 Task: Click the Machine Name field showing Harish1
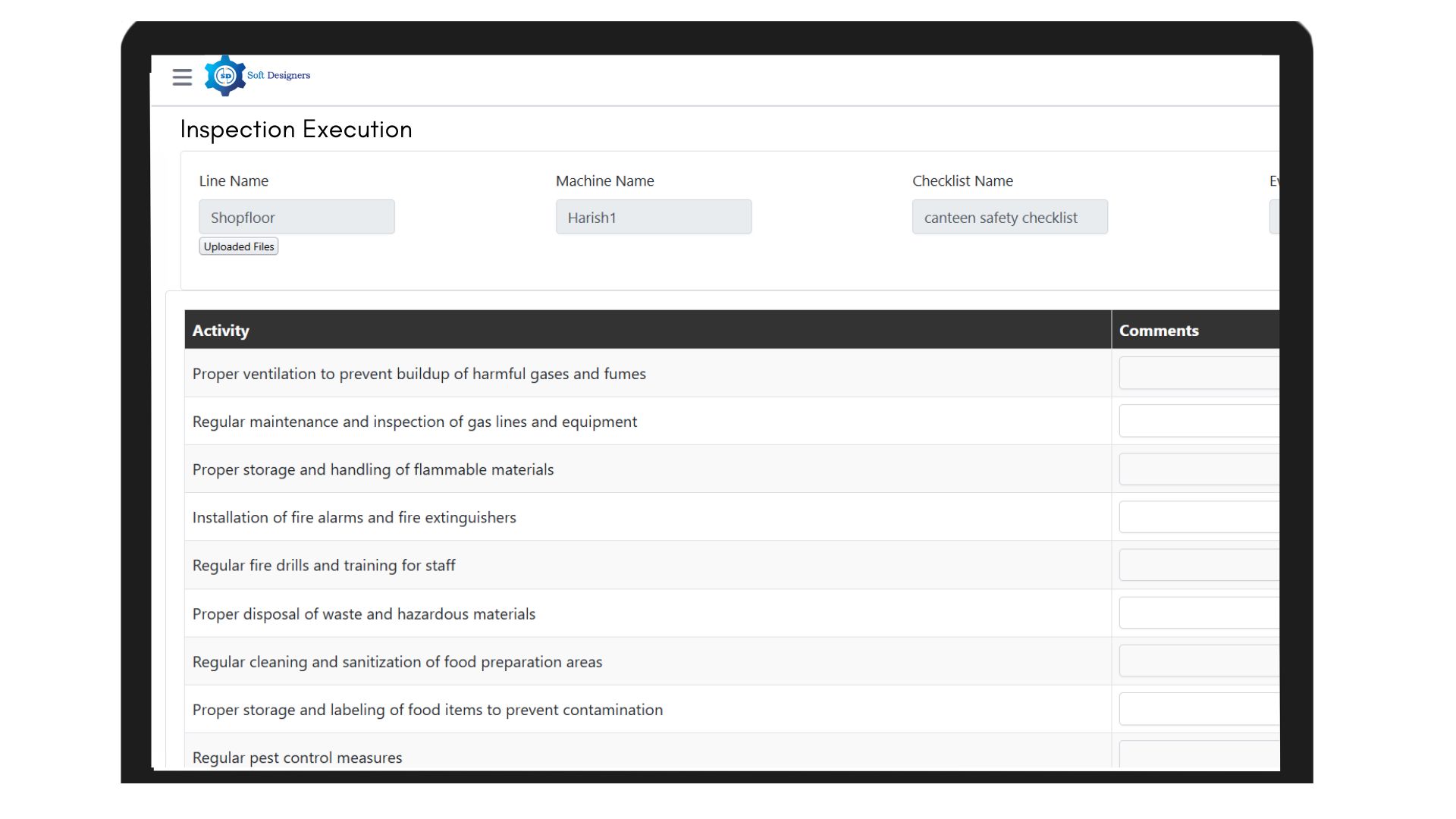pos(653,217)
